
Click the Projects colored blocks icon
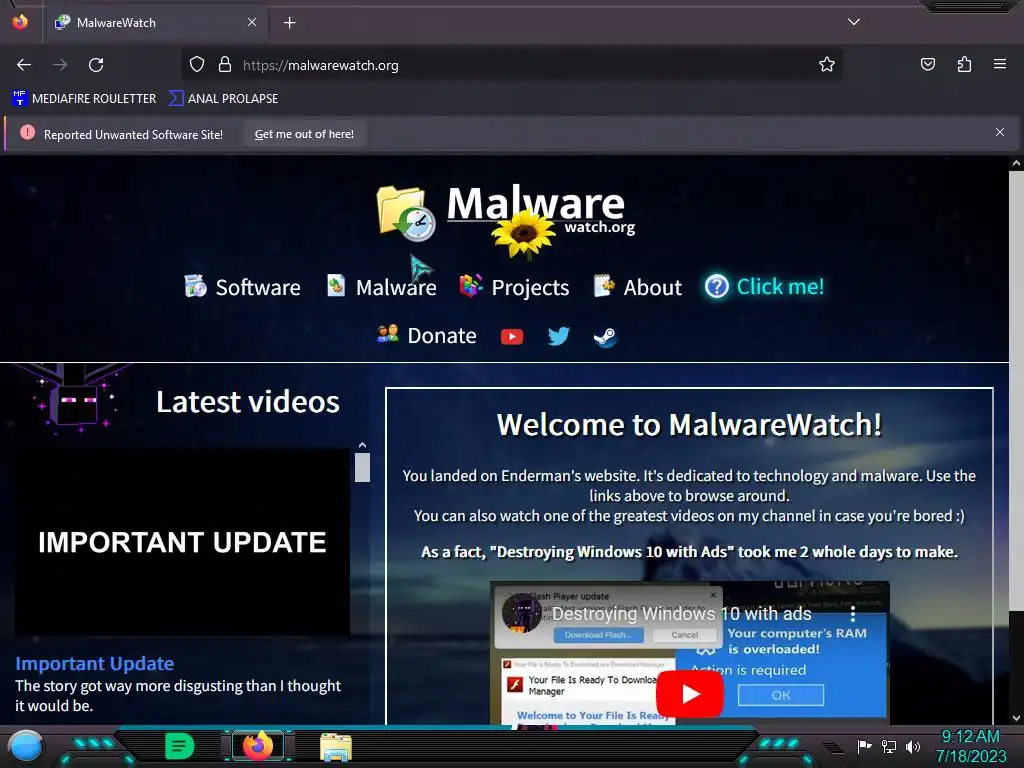click(x=471, y=285)
